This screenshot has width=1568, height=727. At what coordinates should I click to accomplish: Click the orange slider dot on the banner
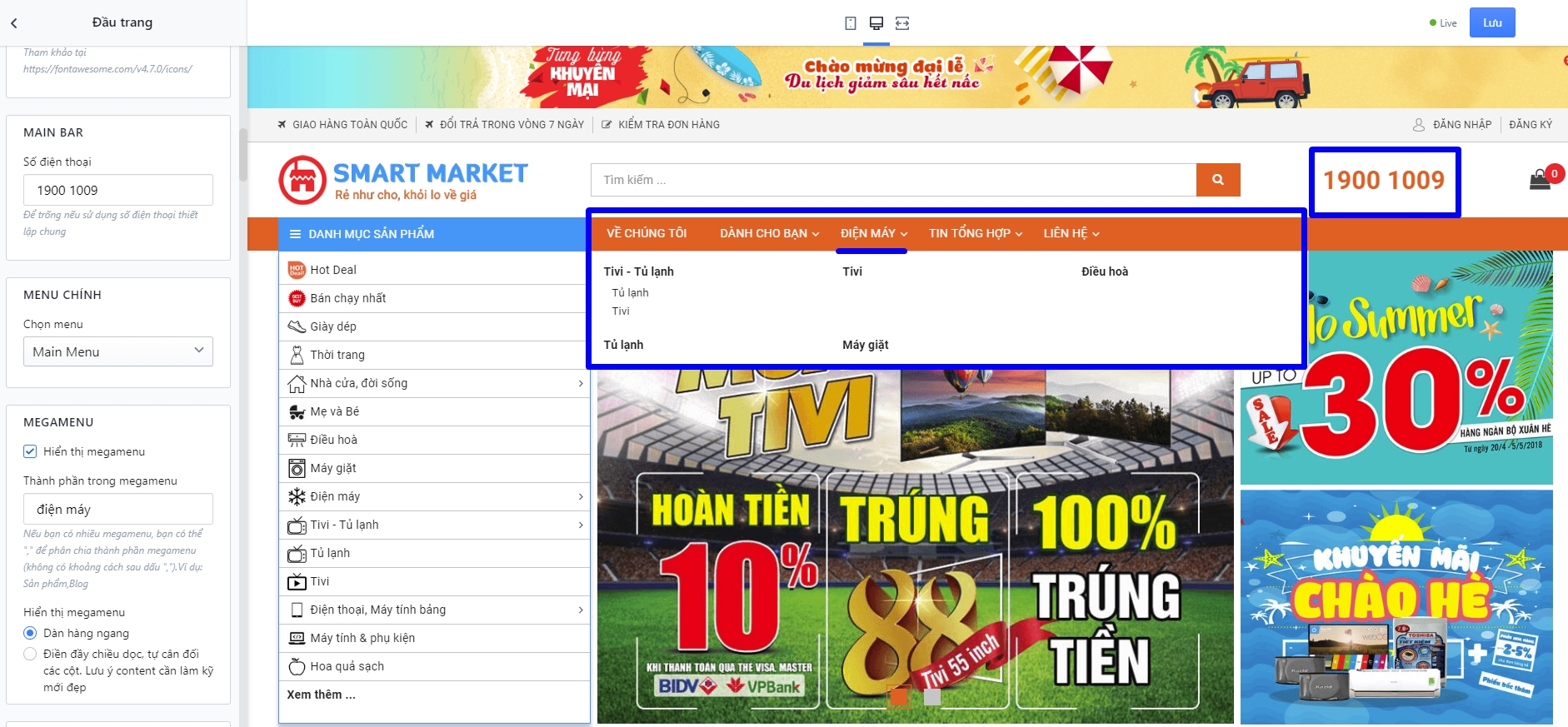coord(899,696)
